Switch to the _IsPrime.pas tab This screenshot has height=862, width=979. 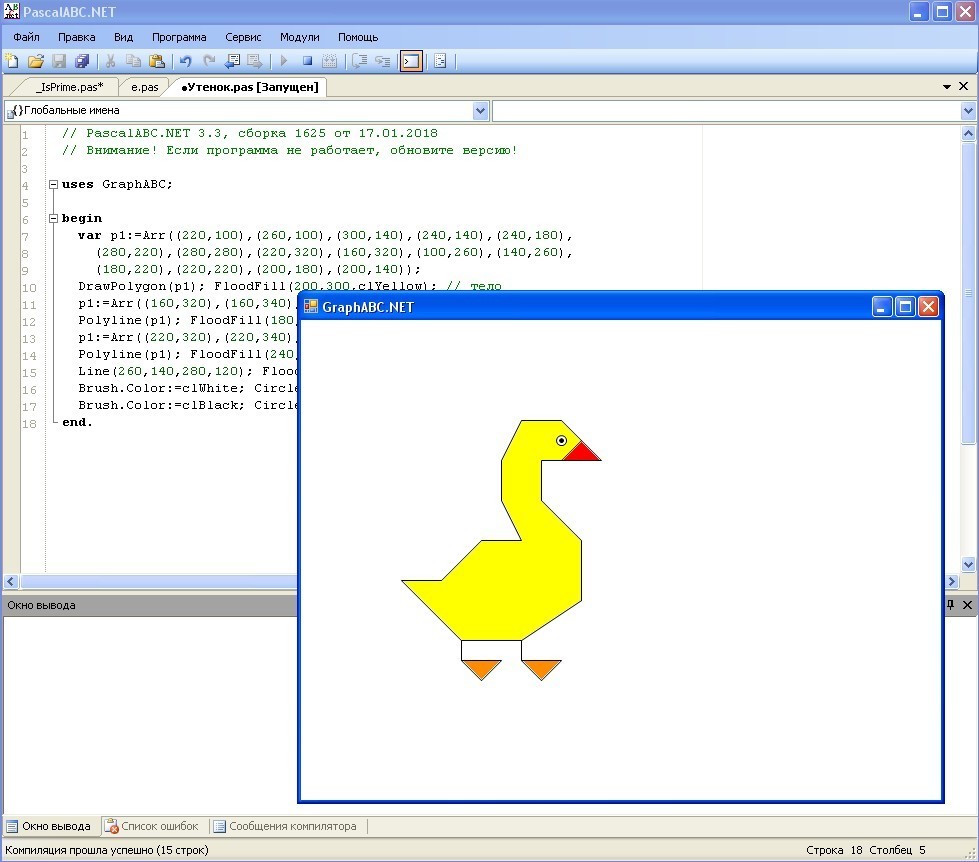[69, 87]
